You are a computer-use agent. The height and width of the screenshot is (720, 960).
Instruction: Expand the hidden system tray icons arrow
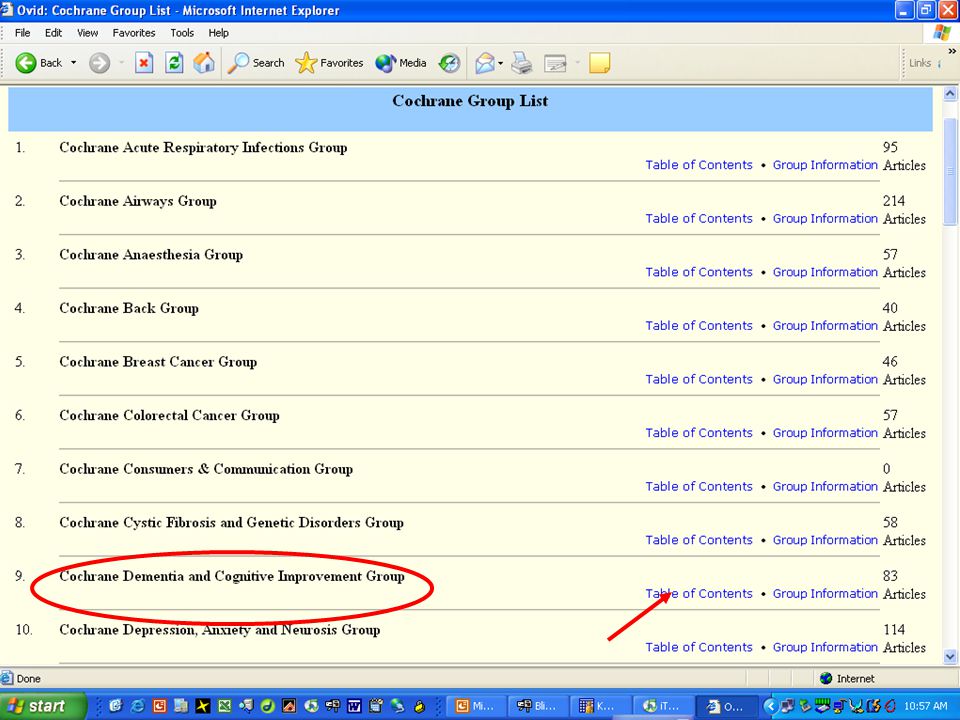click(770, 706)
